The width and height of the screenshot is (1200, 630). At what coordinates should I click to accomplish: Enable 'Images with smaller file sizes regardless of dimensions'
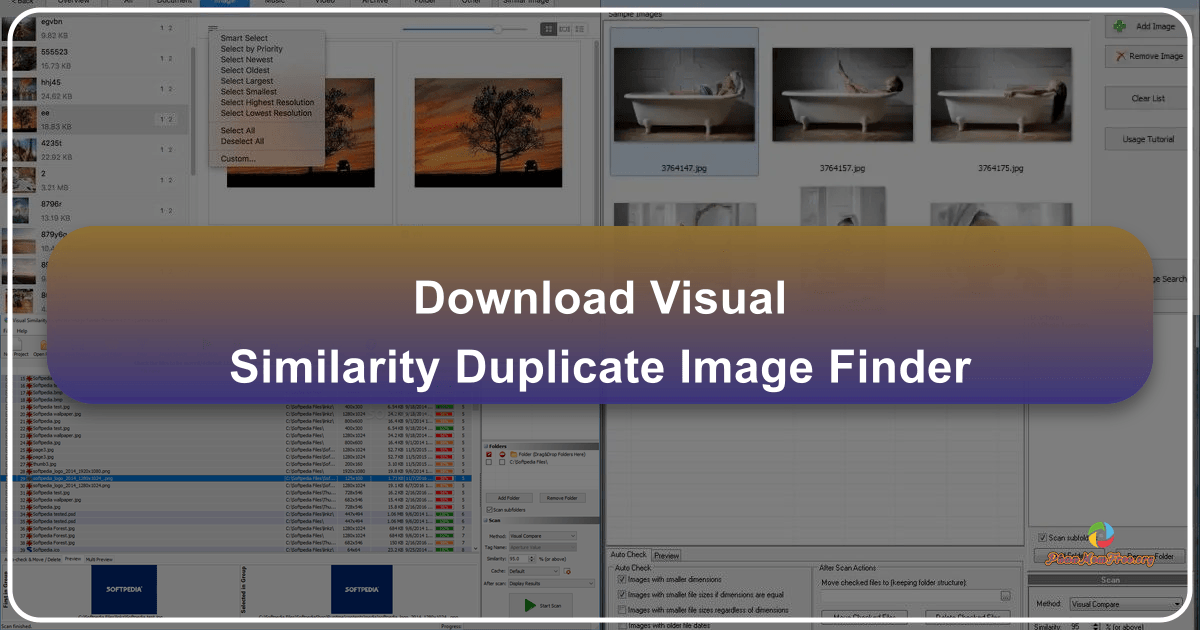pyautogui.click(x=621, y=609)
